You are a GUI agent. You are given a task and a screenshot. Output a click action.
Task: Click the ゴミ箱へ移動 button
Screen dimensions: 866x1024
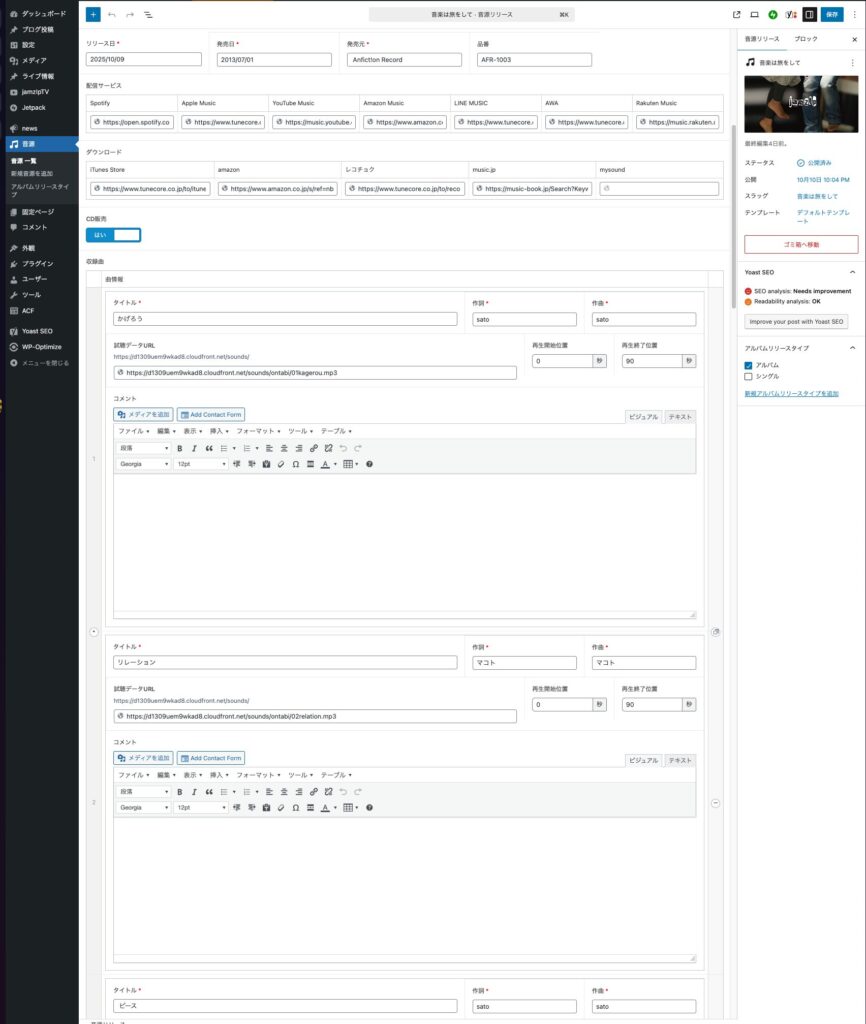(801, 244)
